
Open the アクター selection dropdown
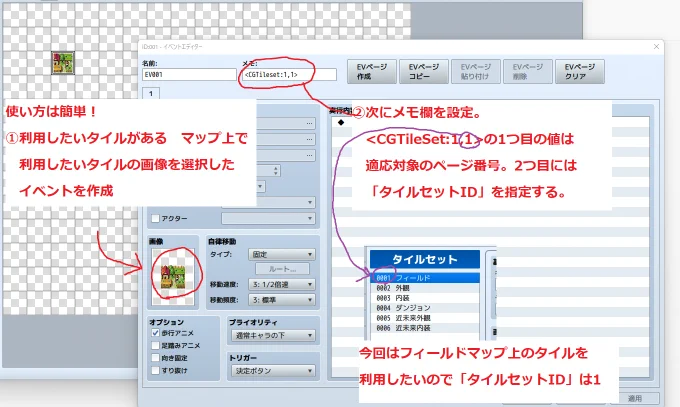268,218
